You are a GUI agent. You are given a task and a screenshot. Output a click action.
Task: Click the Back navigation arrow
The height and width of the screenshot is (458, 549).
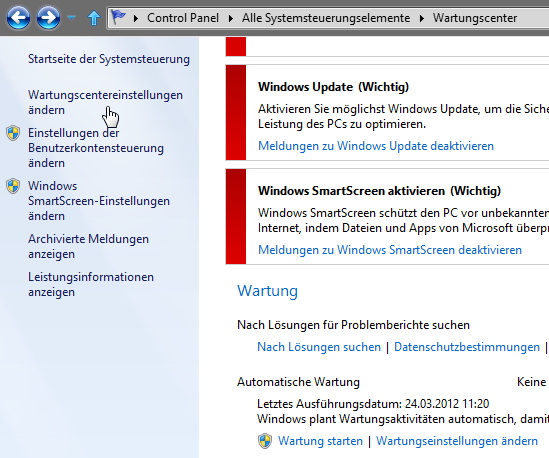pos(18,18)
